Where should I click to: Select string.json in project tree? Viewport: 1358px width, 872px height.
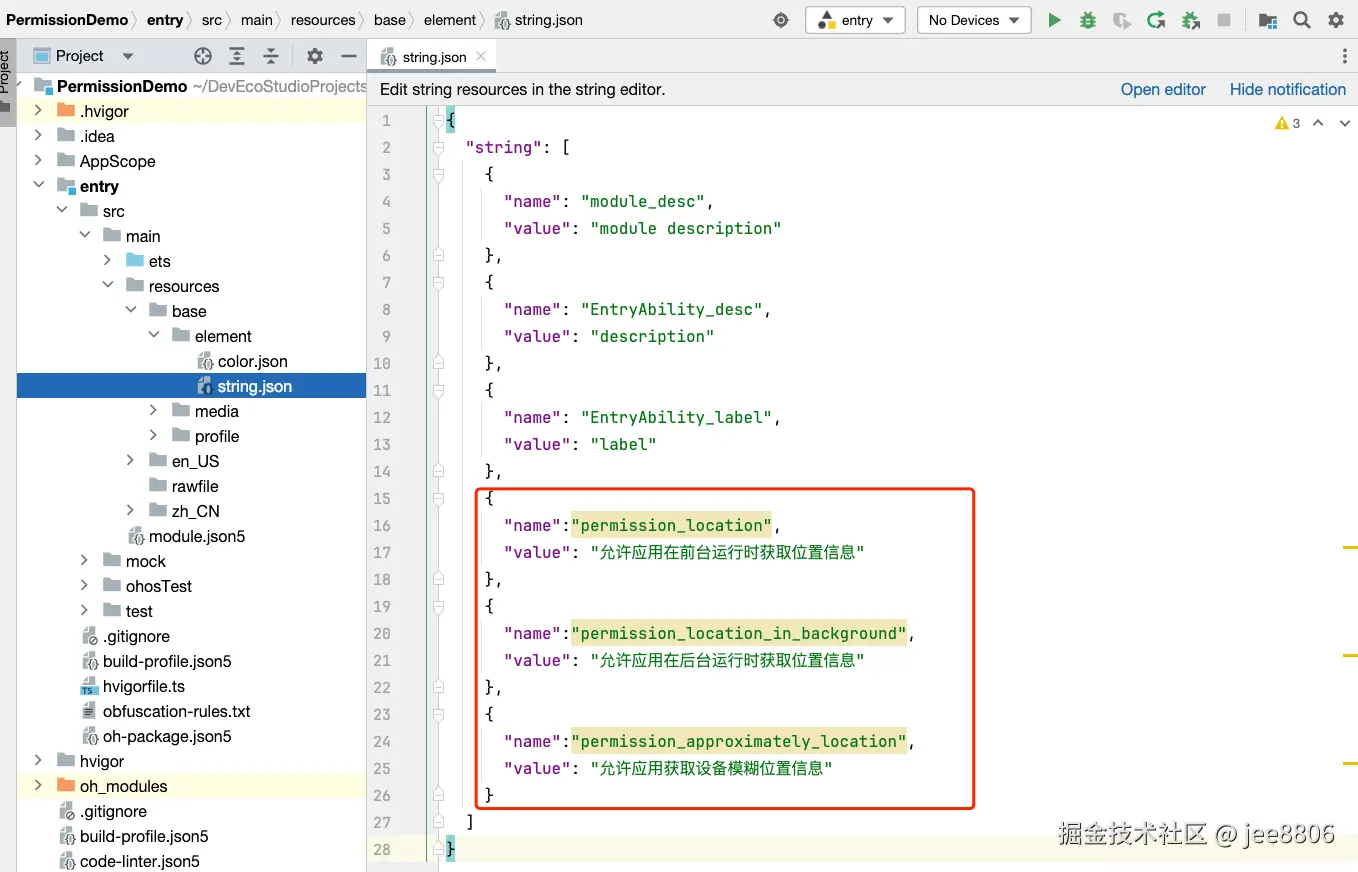[x=191, y=386]
